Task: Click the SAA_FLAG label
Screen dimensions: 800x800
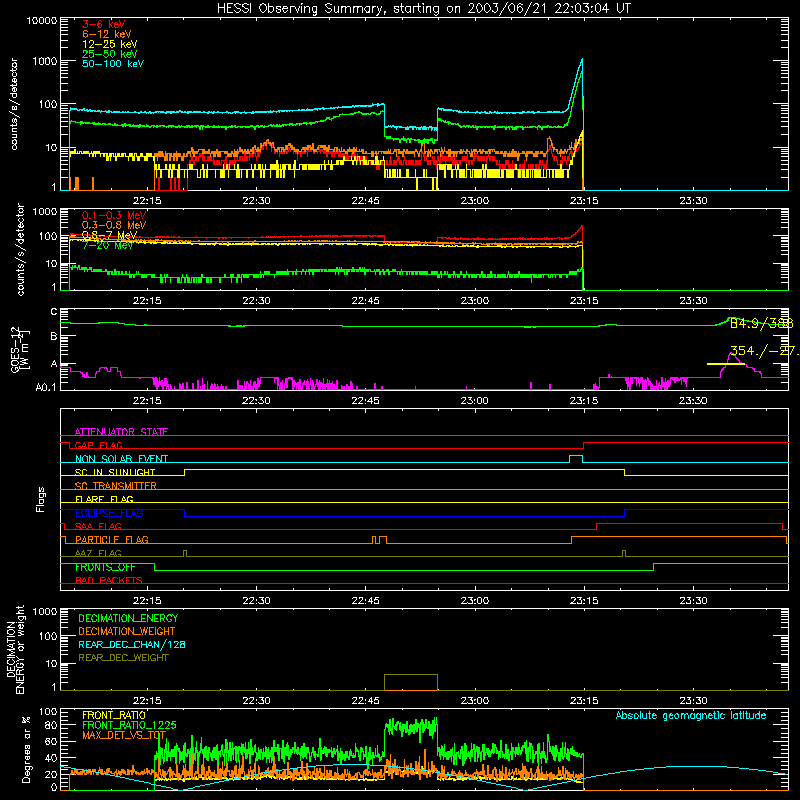Action: click(98, 526)
